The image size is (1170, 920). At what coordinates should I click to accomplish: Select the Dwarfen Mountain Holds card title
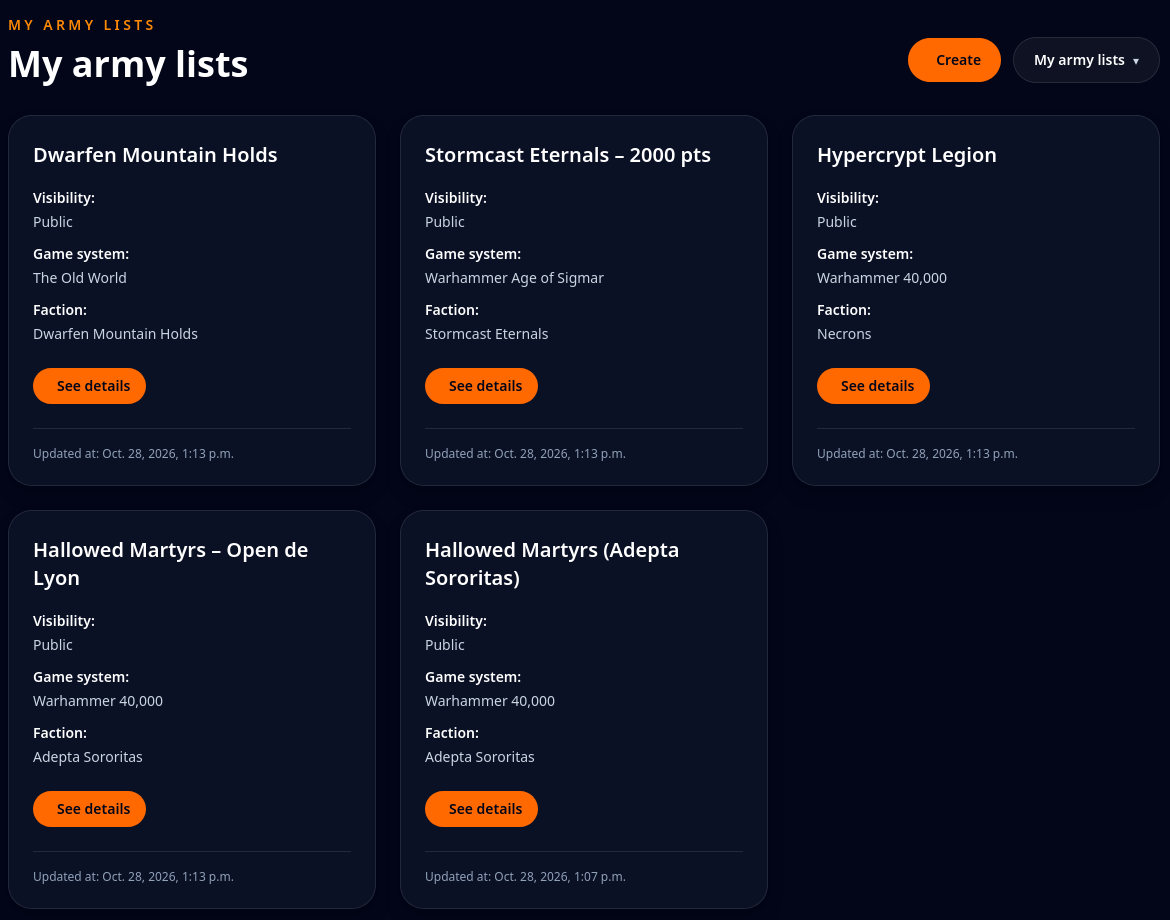point(155,154)
